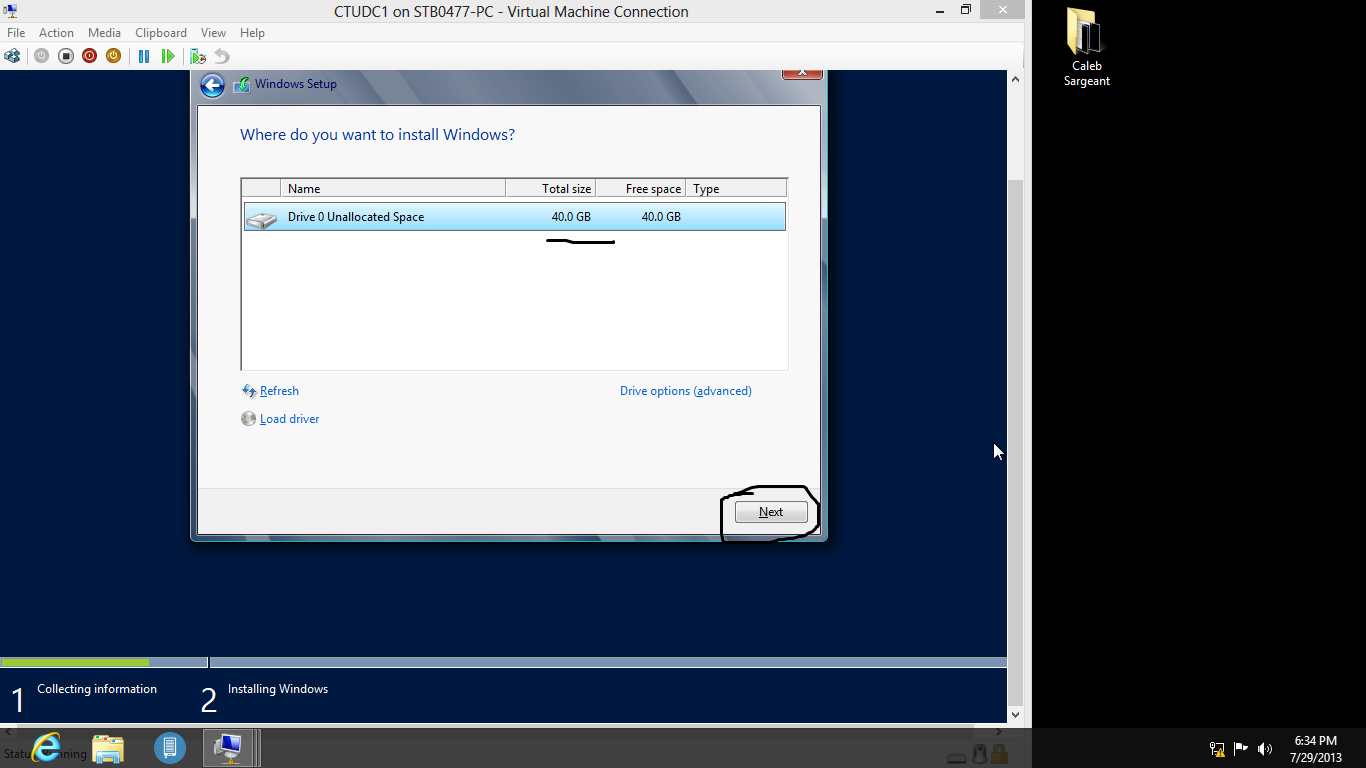Click the volume speaker tray icon

coord(1265,749)
